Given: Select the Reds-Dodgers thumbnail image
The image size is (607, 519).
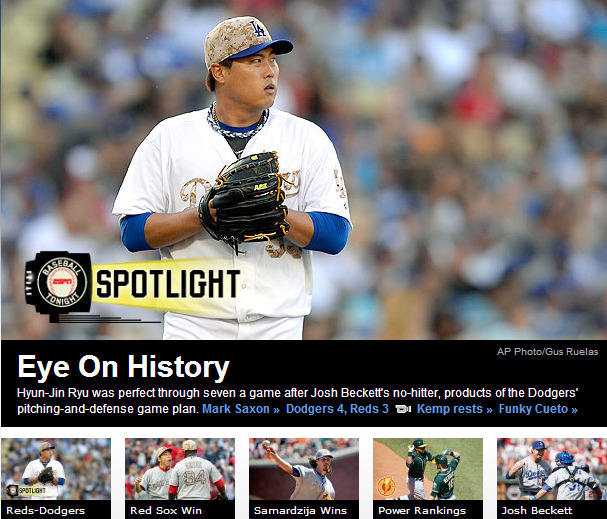Looking at the screenshot, I should click(56, 469).
